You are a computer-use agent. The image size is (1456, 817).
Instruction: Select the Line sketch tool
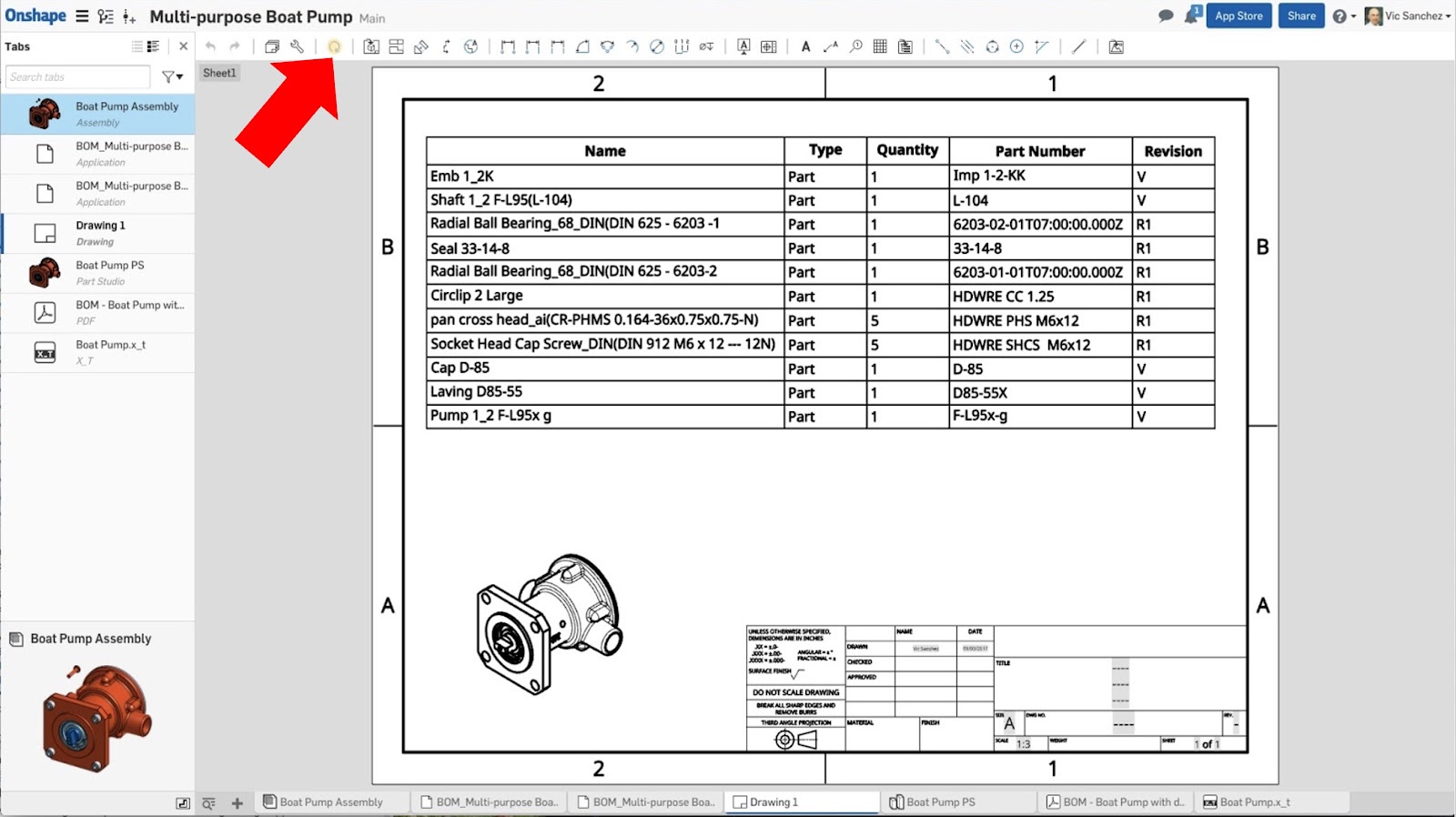click(1078, 46)
